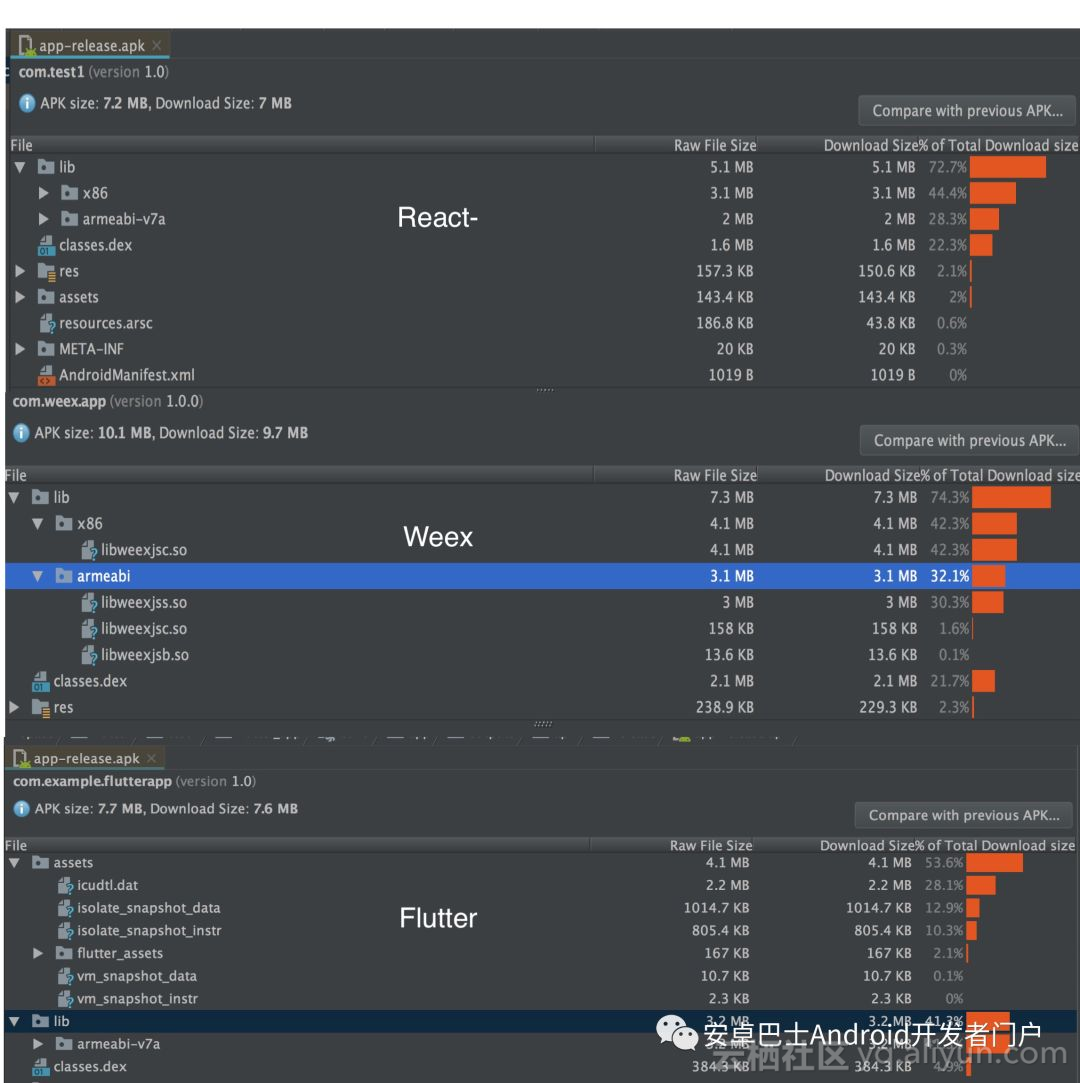Select the top app-release.apk tab
The height and width of the screenshot is (1083, 1080).
91,46
